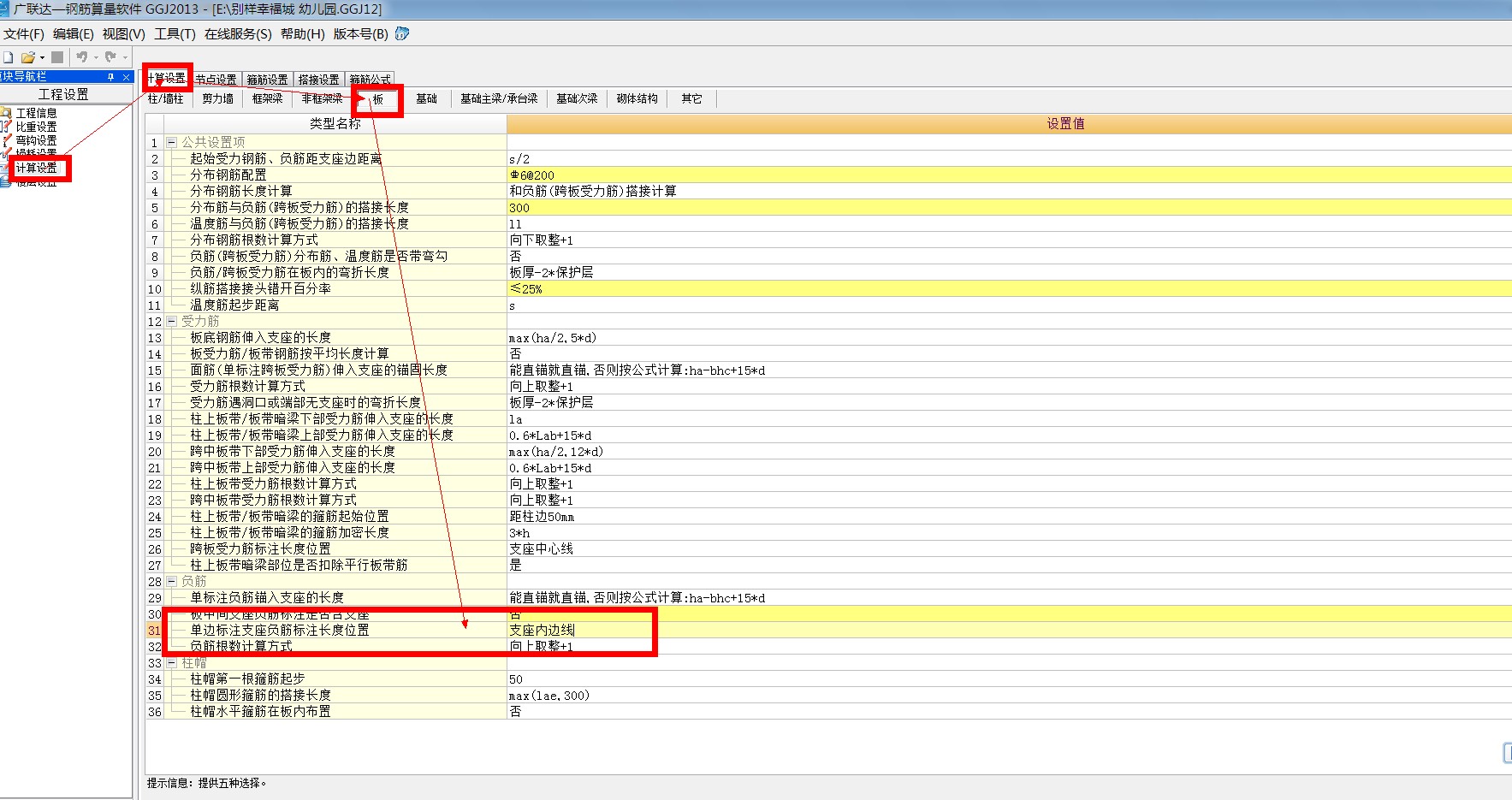The width and height of the screenshot is (1512, 800).
Task: Switch to the 节点设置 tab
Action: coord(216,80)
